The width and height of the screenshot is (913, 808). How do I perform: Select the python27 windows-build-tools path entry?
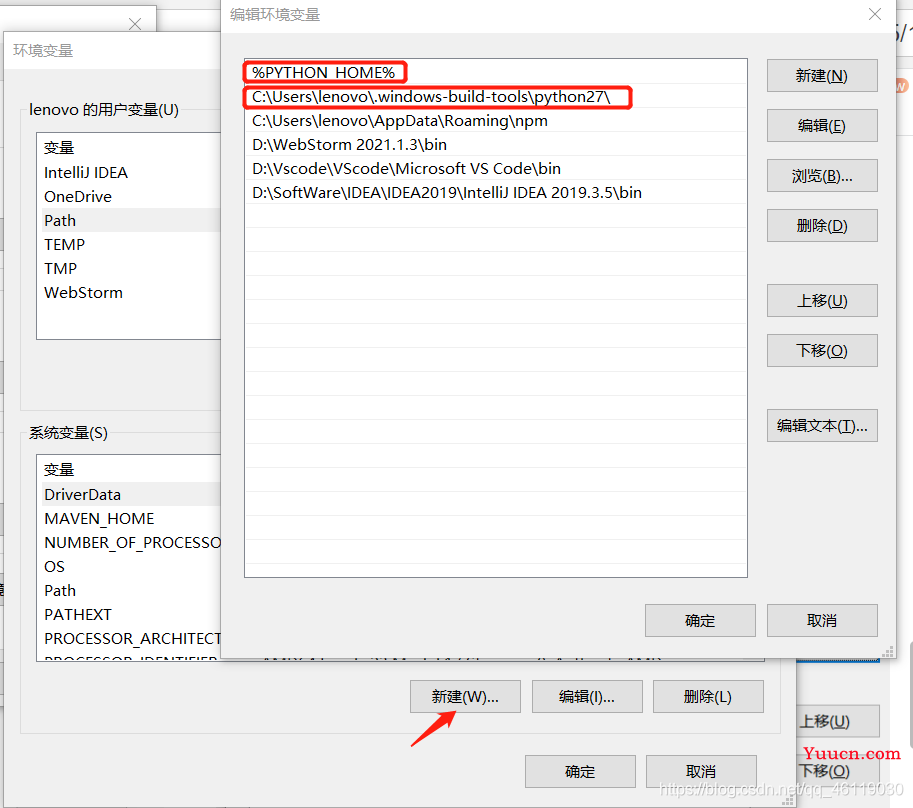coord(496,97)
